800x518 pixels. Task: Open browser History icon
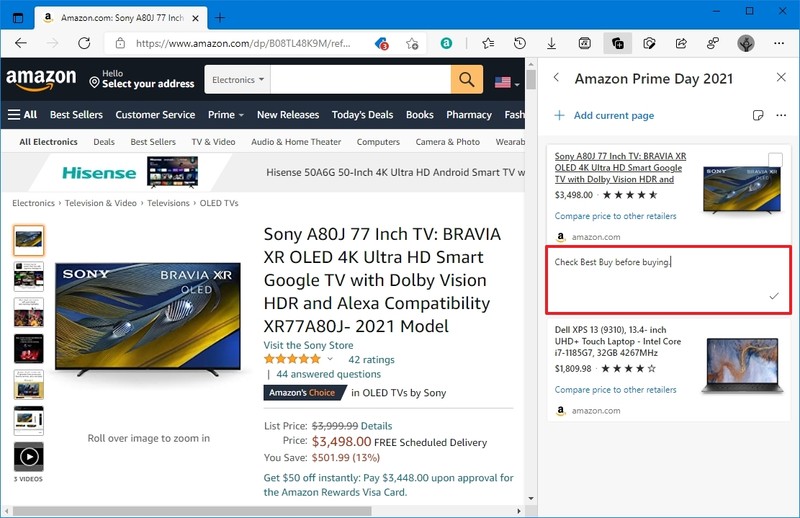pos(520,43)
